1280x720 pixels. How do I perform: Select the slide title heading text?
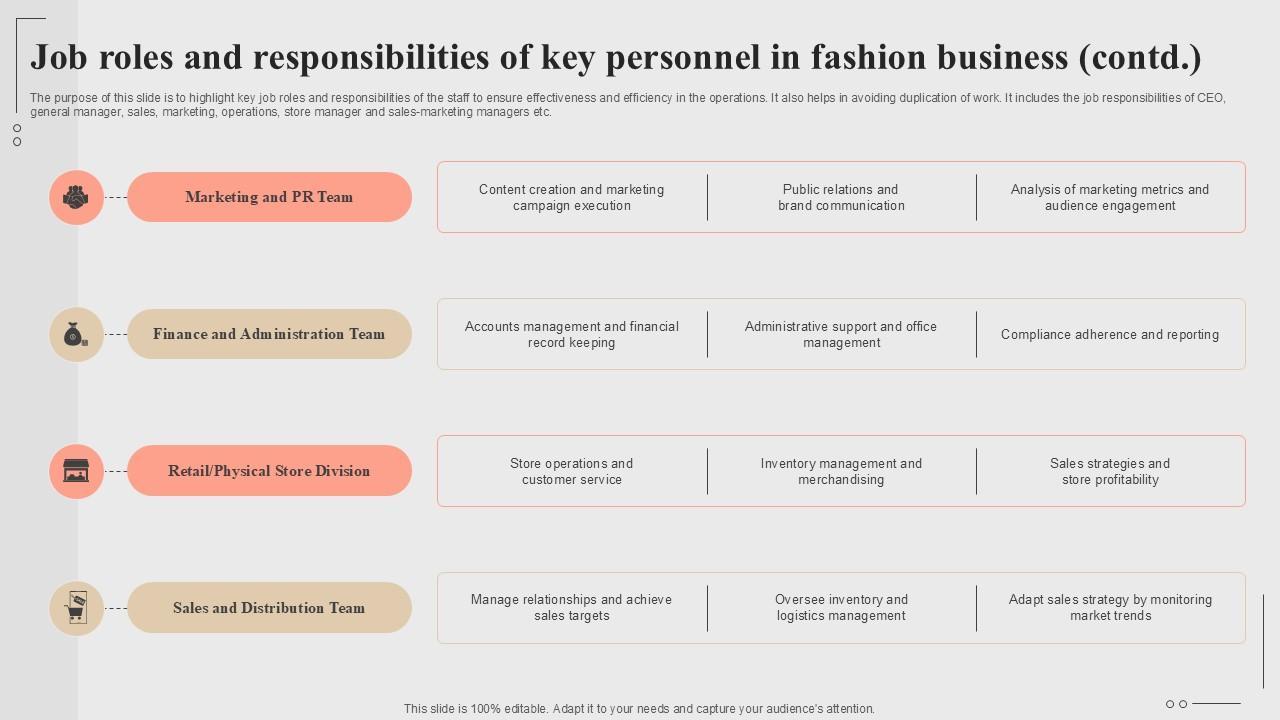tap(616, 58)
